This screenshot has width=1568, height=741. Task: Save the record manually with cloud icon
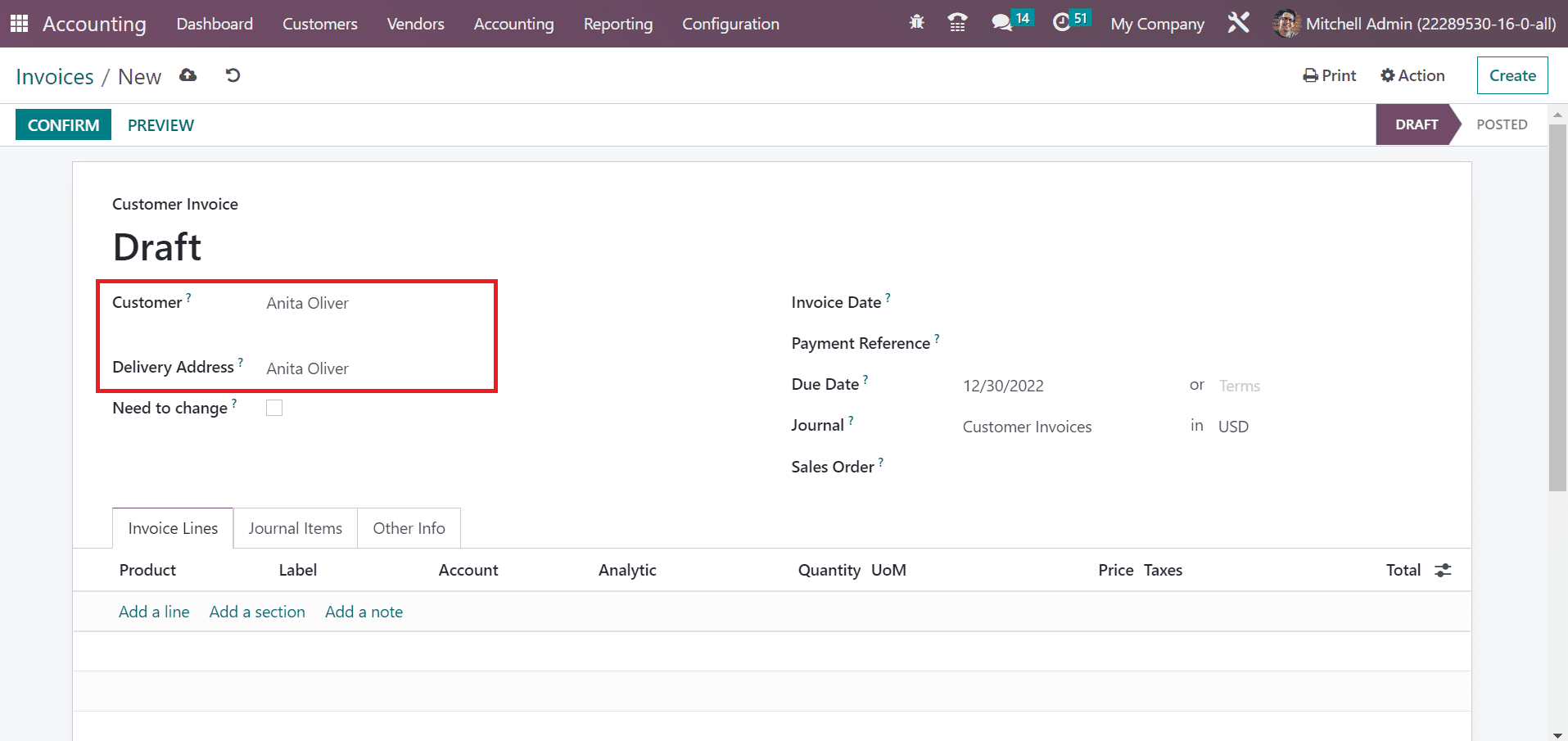point(188,75)
